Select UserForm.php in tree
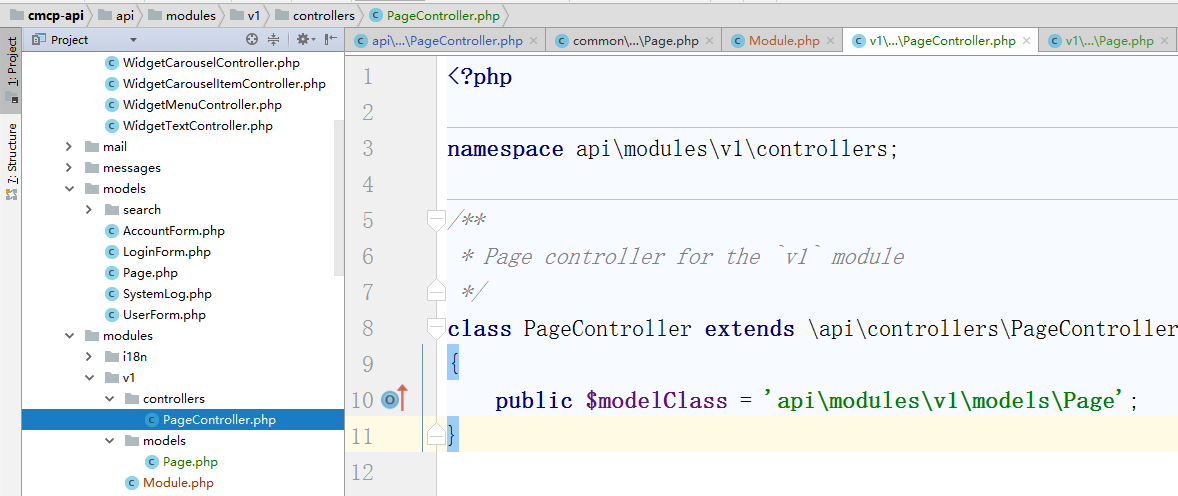The height and width of the screenshot is (496, 1178). pyautogui.click(x=155, y=315)
